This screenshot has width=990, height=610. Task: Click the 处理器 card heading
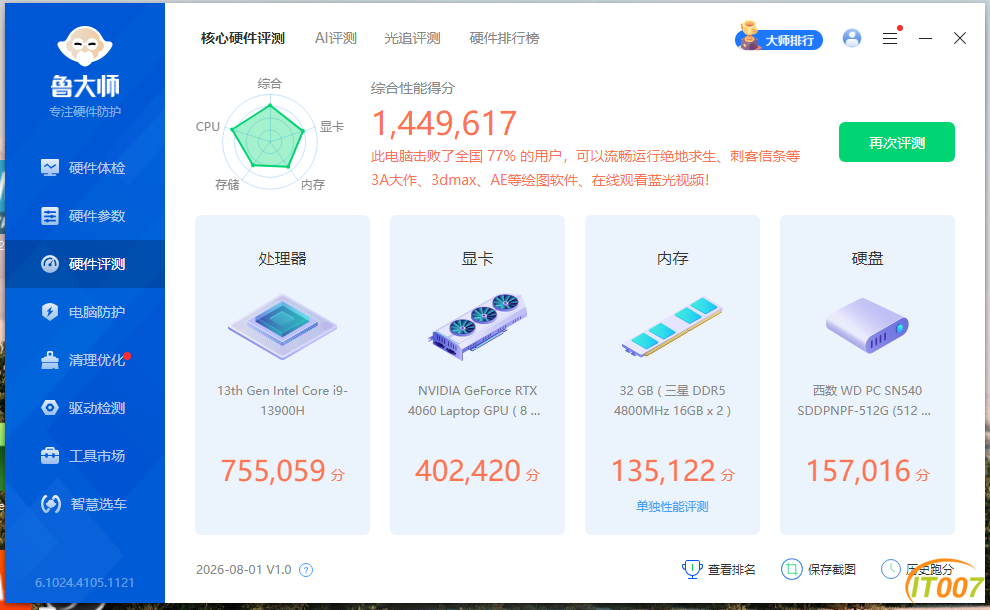282,258
